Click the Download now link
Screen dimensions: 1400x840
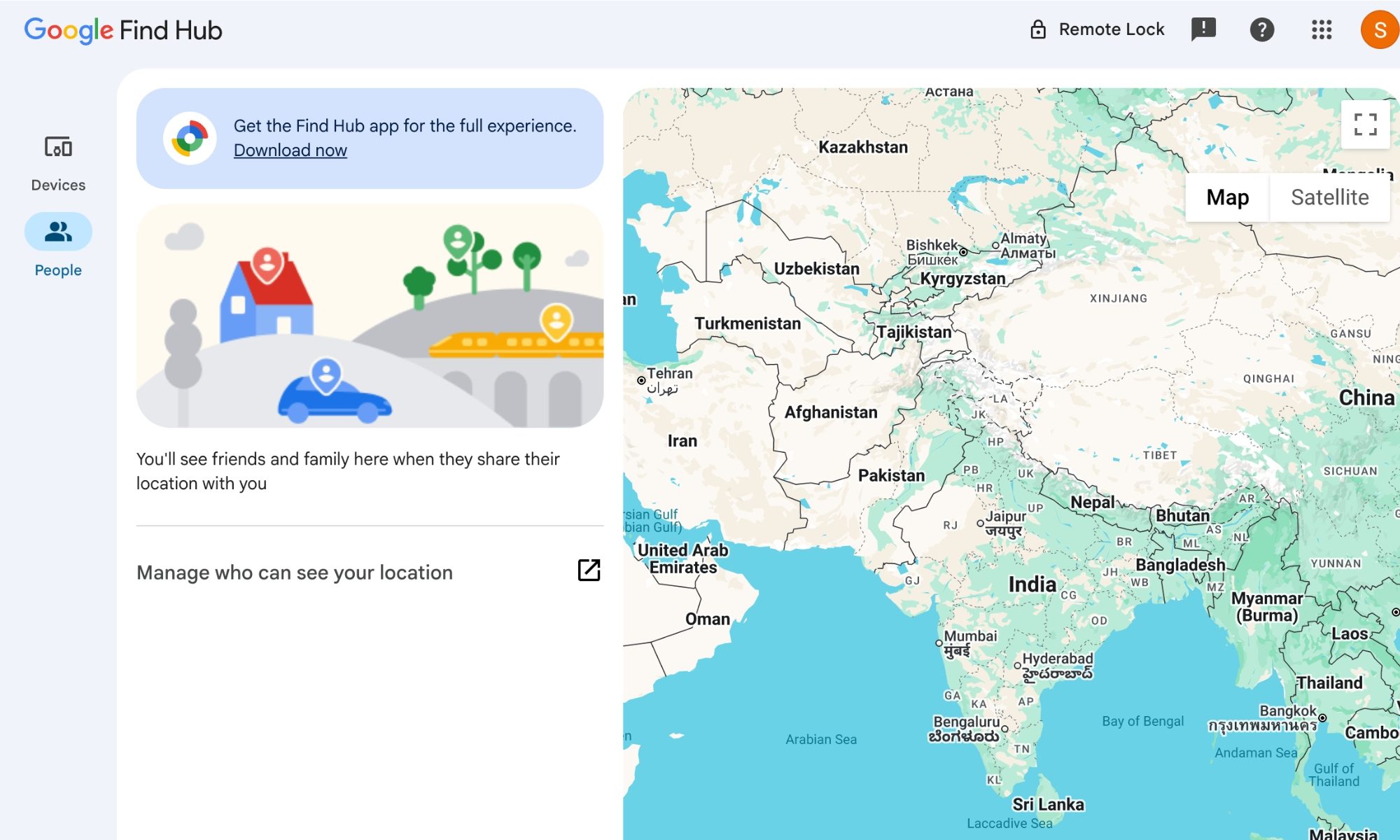coord(290,150)
